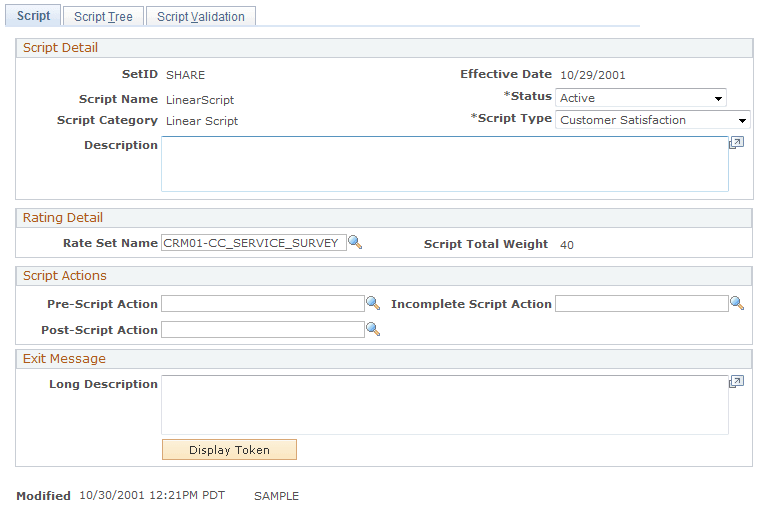763x506 pixels.
Task: Focus the Incomplete Script Action field
Action: 642,304
